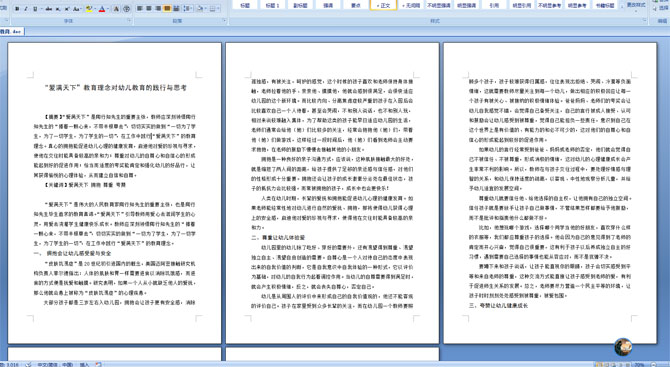Align the paragraph text to center

pos(149,9)
